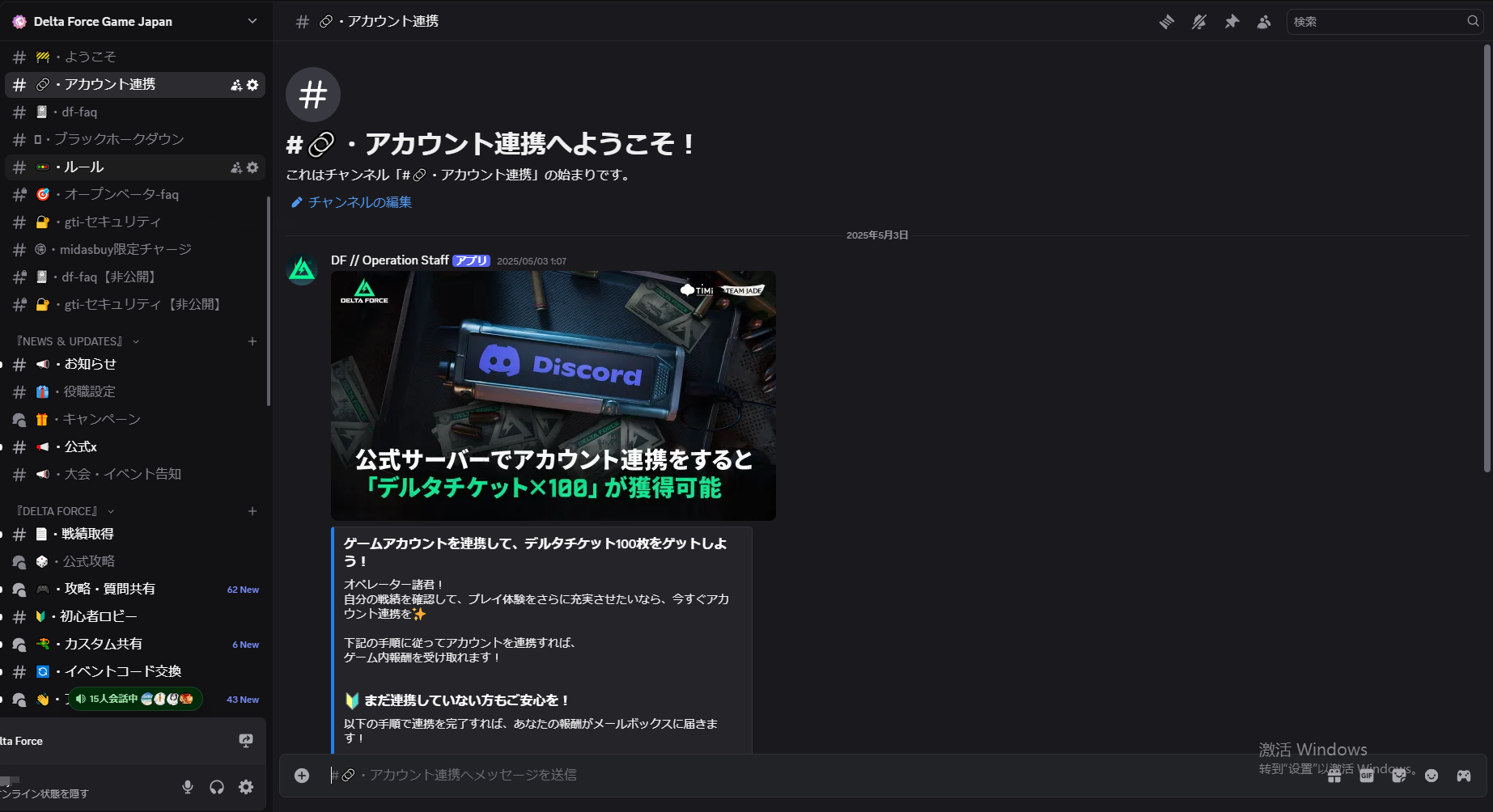Screen dimensions: 1493x812
Task: Open the gift sending menu
Action: coord(1334,775)
